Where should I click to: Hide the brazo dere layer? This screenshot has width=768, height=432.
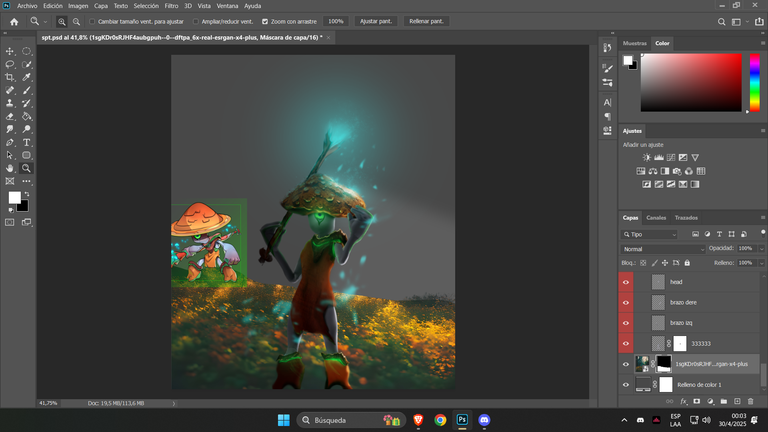pyautogui.click(x=625, y=303)
